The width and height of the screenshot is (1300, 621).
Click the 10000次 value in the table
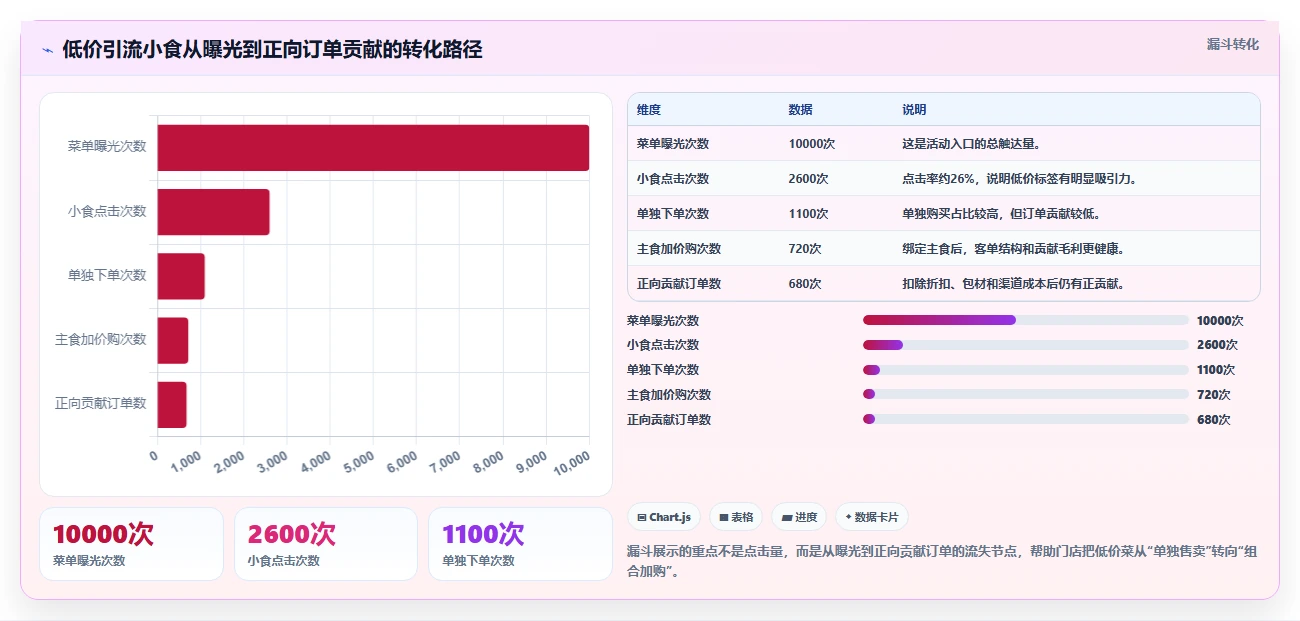coord(812,144)
